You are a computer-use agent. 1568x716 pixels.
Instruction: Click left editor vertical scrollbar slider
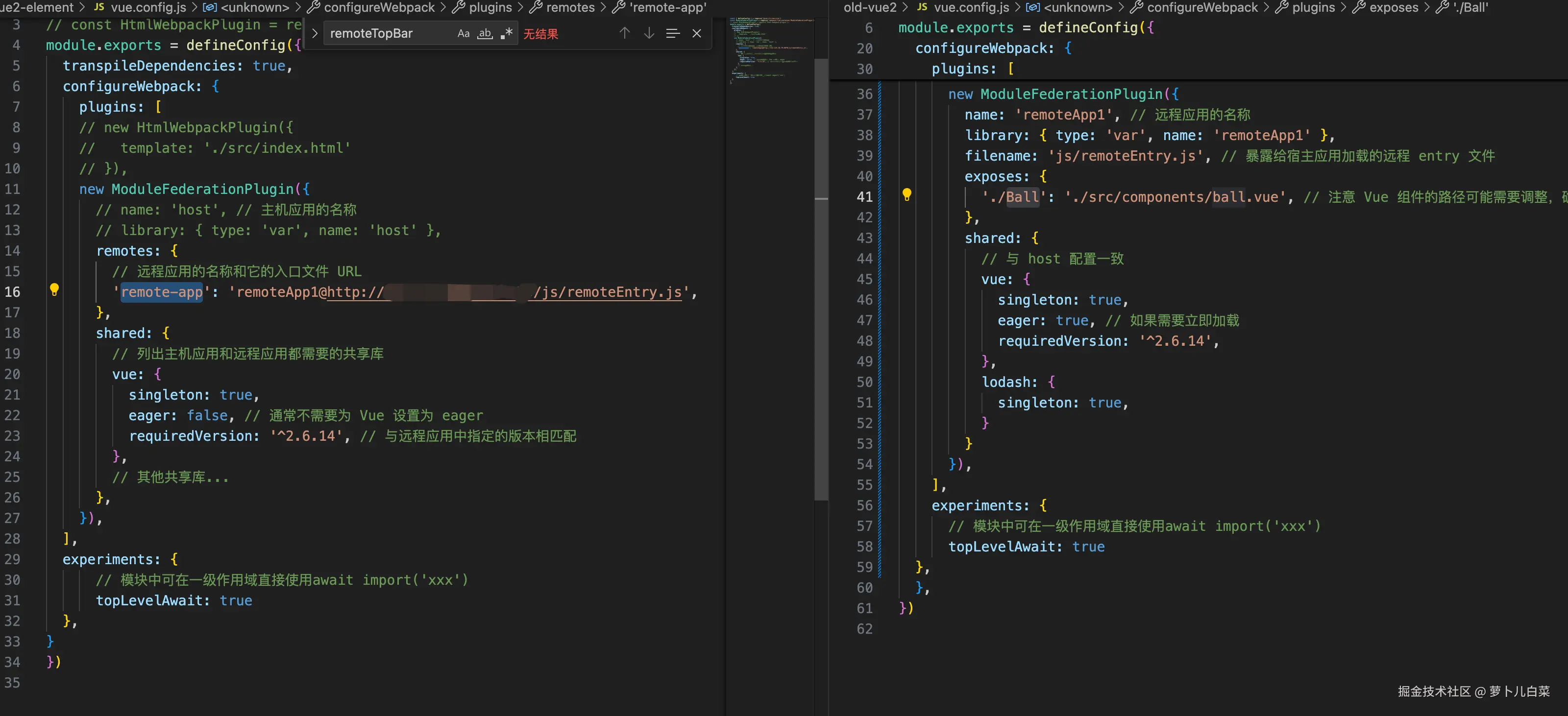821,280
